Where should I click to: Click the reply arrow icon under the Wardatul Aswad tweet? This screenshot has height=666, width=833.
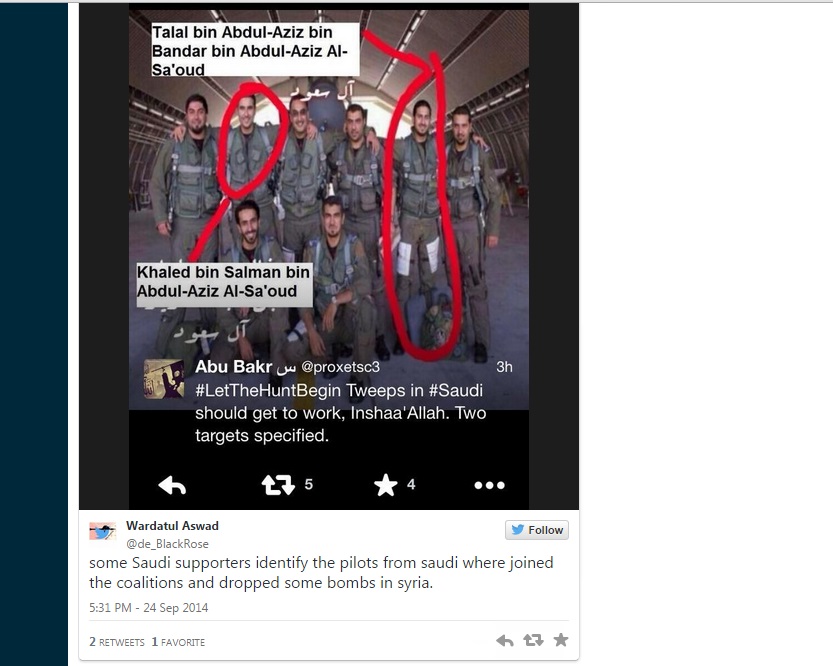point(505,641)
